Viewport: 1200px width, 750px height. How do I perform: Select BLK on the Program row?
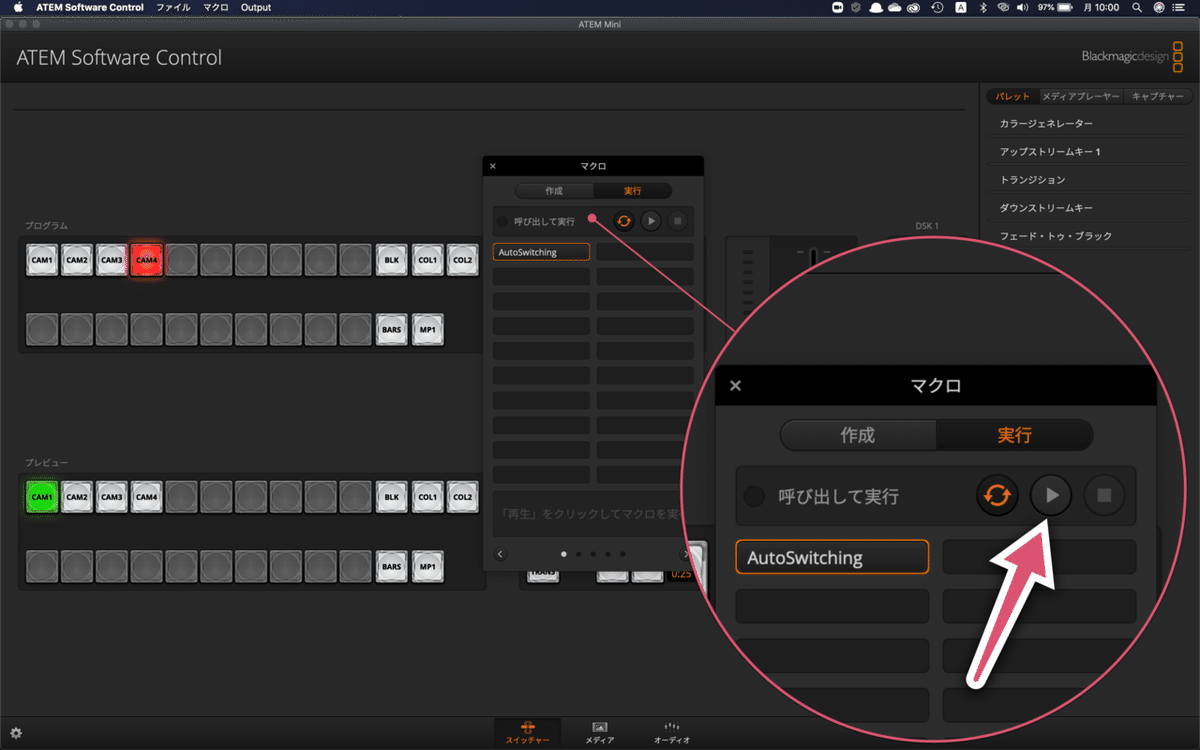tap(392, 260)
